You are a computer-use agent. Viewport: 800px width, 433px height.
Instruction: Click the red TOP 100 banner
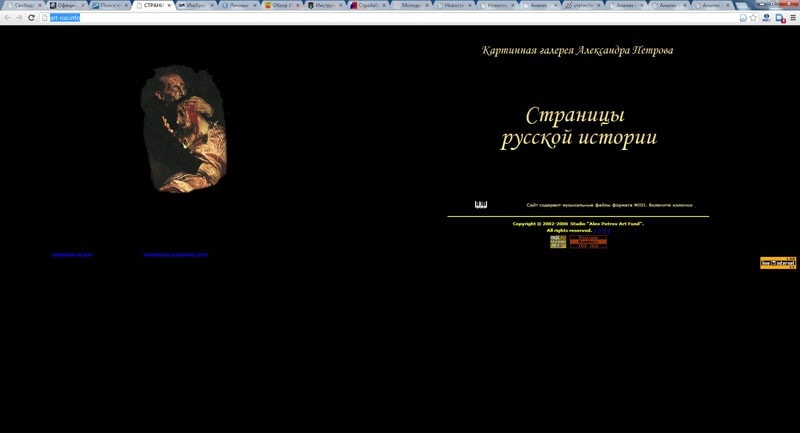pos(588,242)
